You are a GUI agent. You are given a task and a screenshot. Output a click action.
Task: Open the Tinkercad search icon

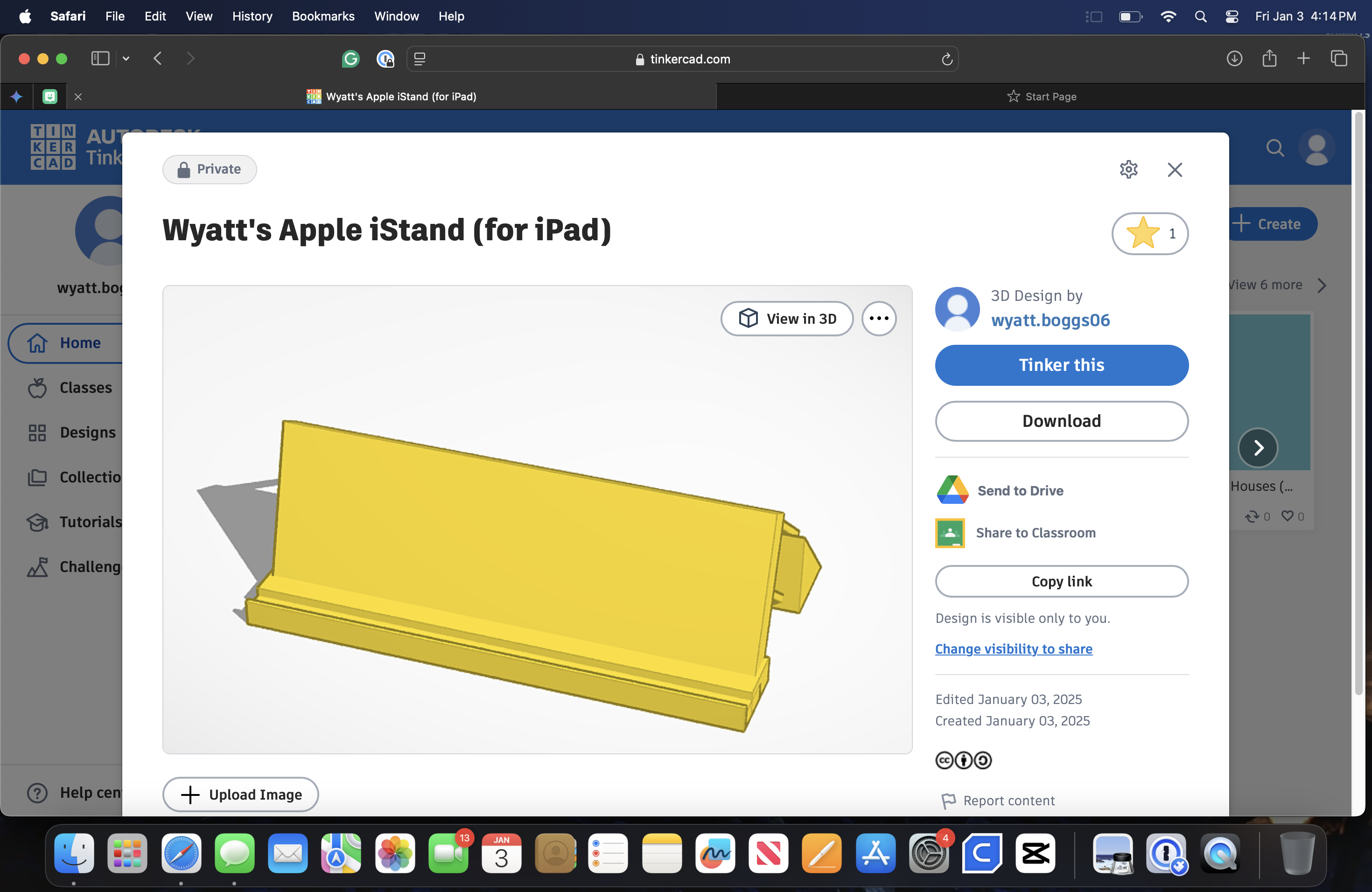coord(1274,148)
